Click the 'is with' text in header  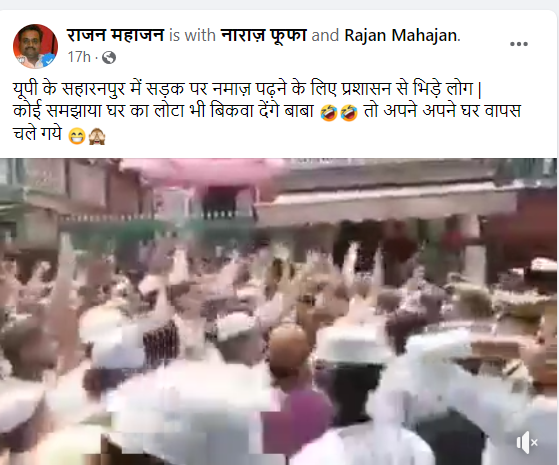coord(192,35)
